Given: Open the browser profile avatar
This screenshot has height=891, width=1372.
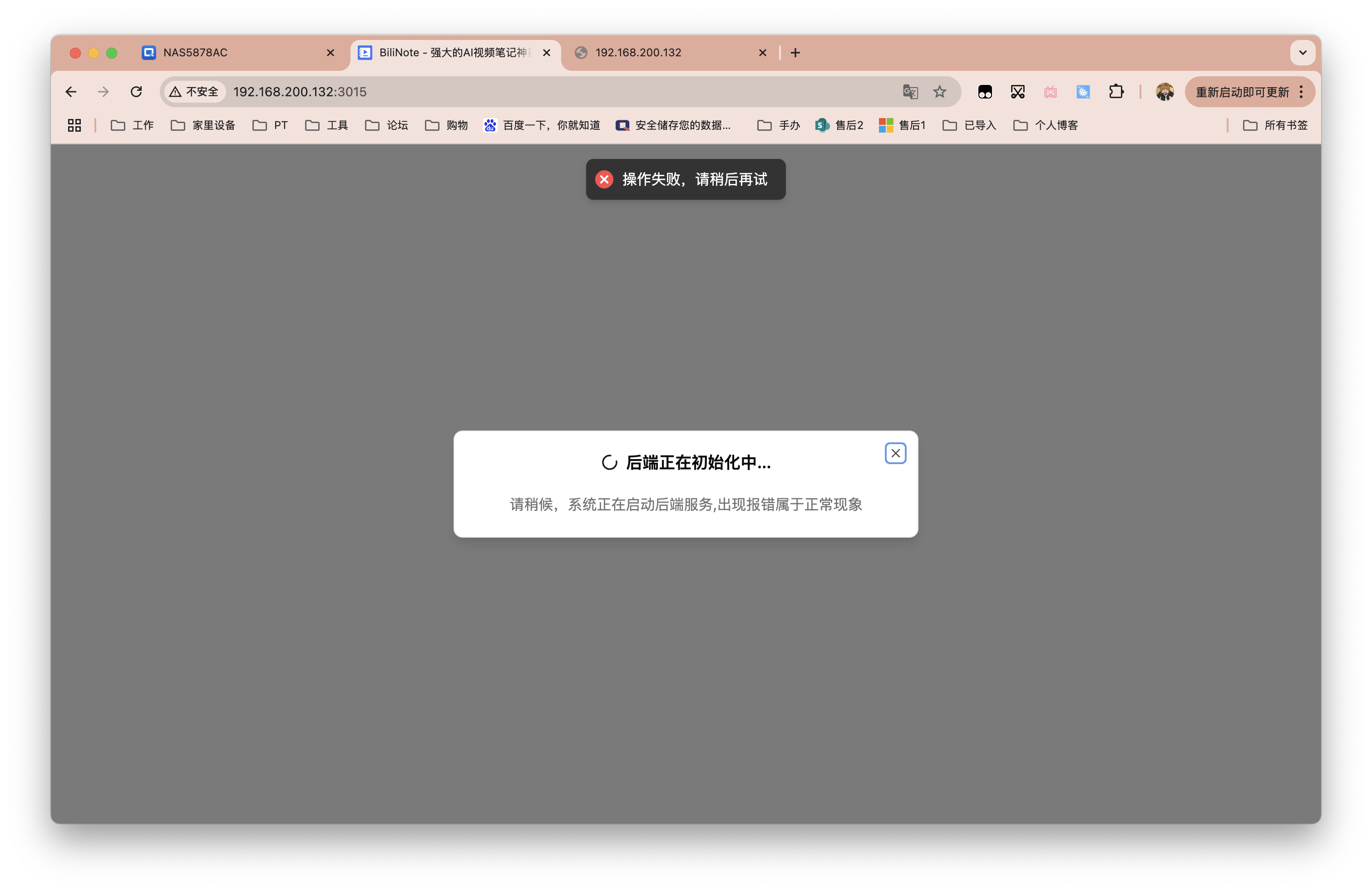Looking at the screenshot, I should 1165,92.
